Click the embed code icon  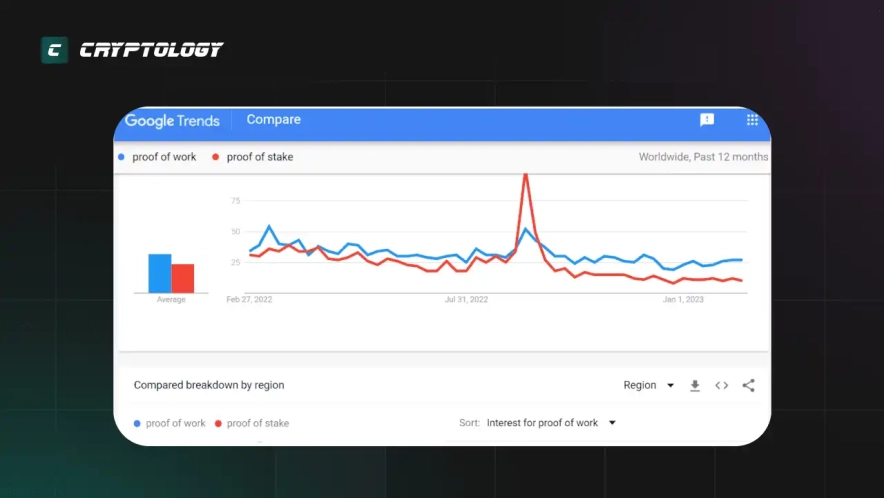721,385
